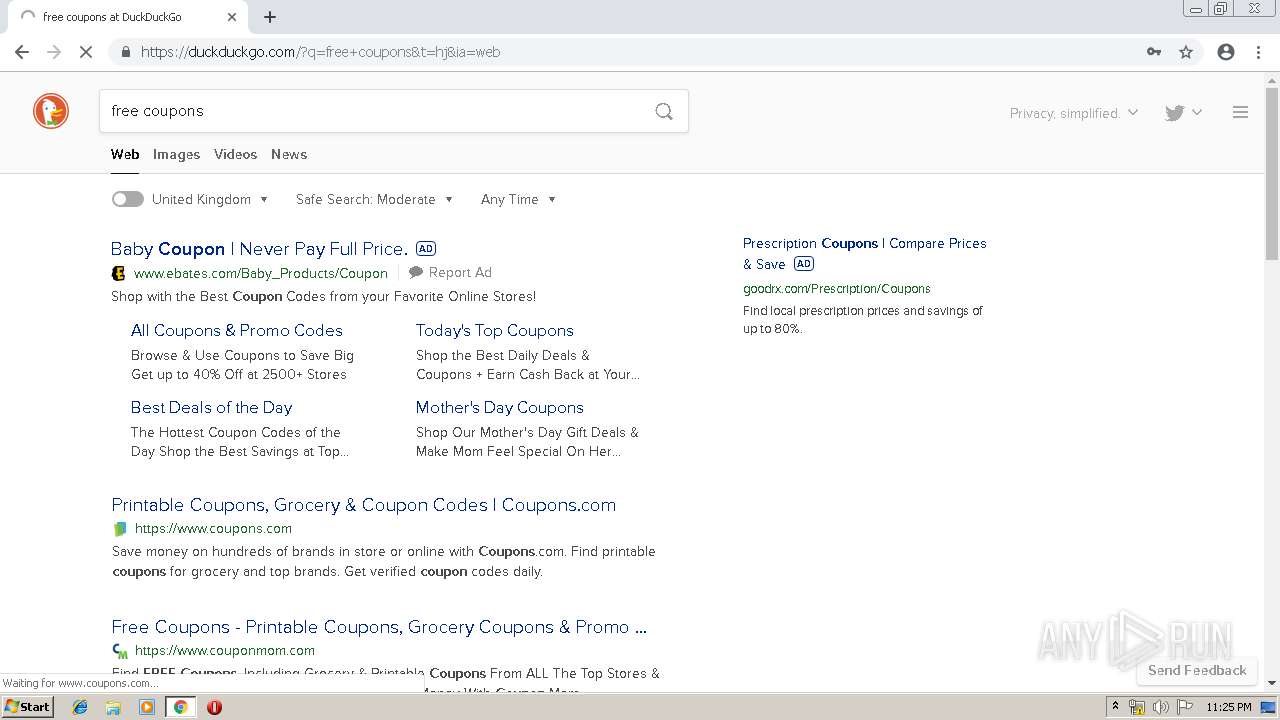
Task: Select the Web results tab
Action: click(x=125, y=154)
